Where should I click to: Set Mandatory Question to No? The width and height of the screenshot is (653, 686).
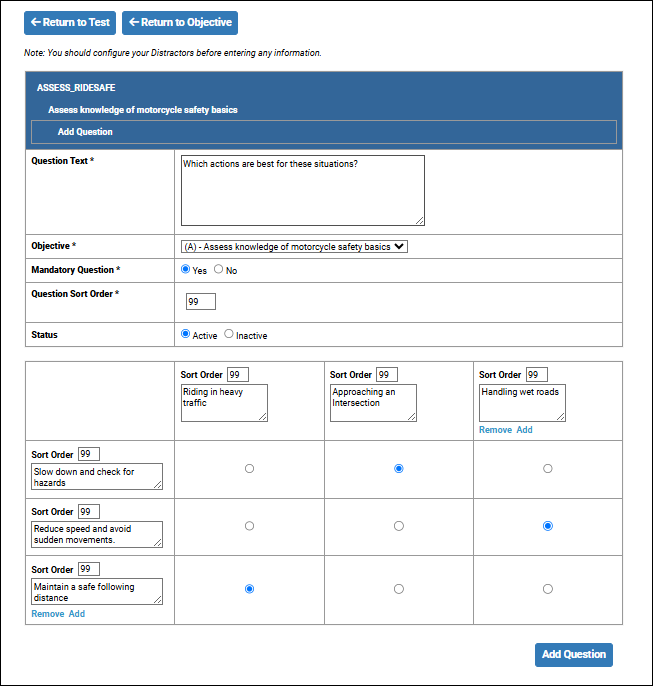[x=219, y=270]
